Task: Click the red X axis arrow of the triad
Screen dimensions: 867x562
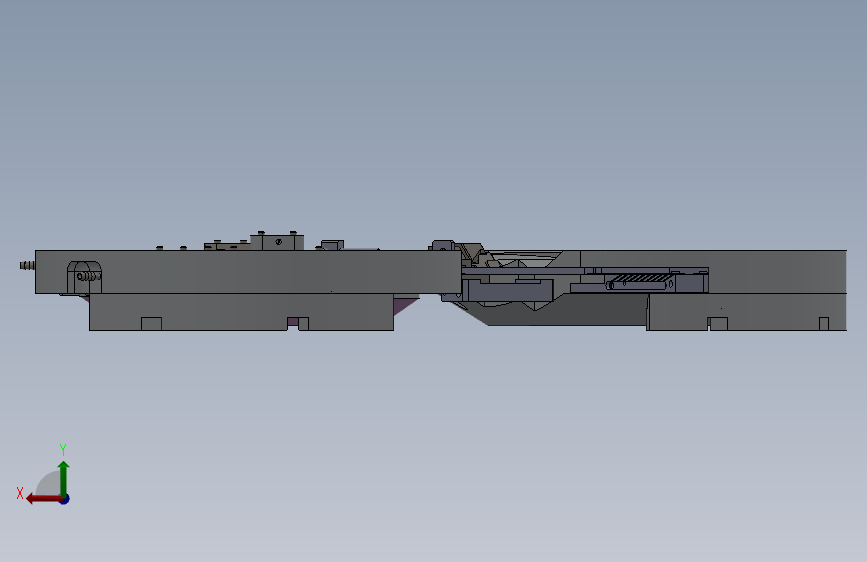Action: (44, 499)
